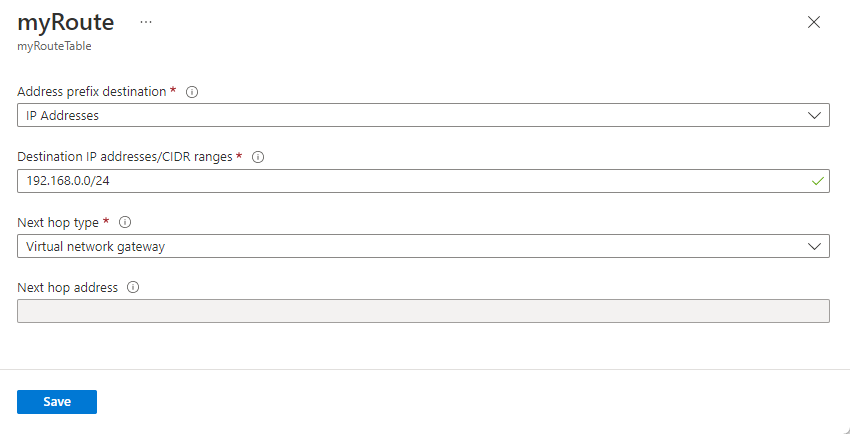Save the route configuration

click(57, 401)
